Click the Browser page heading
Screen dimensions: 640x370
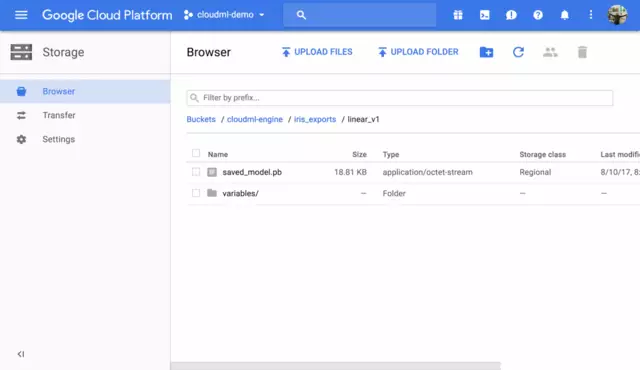coord(209,52)
